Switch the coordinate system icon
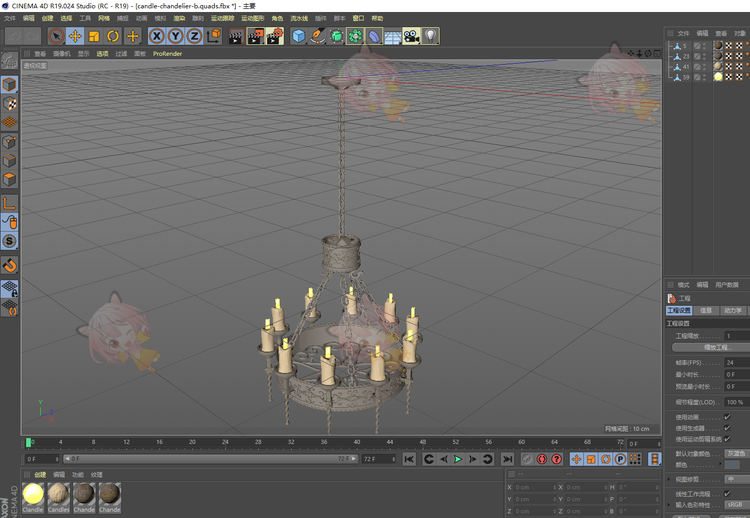Screen dimensions: 750x518 (214, 36)
